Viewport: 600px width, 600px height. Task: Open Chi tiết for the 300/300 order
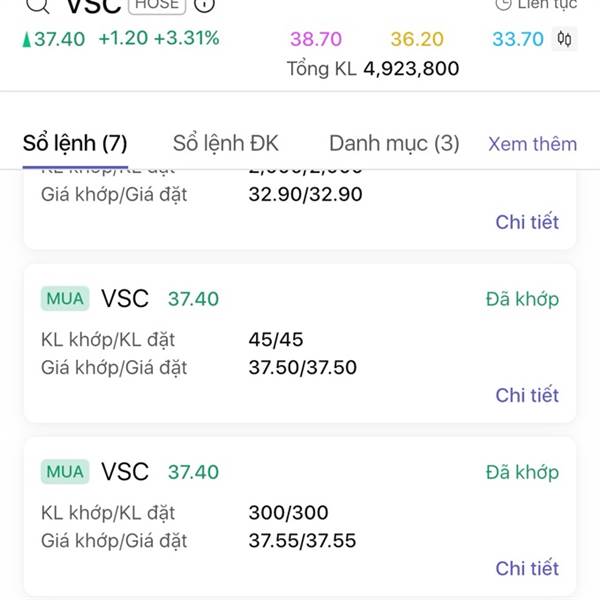pos(527,568)
